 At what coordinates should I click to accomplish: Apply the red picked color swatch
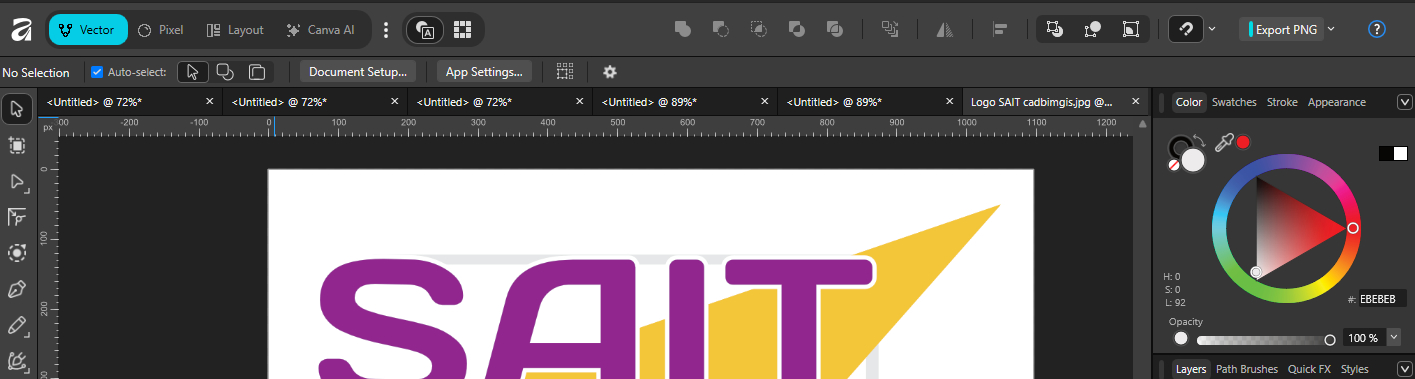(1243, 142)
